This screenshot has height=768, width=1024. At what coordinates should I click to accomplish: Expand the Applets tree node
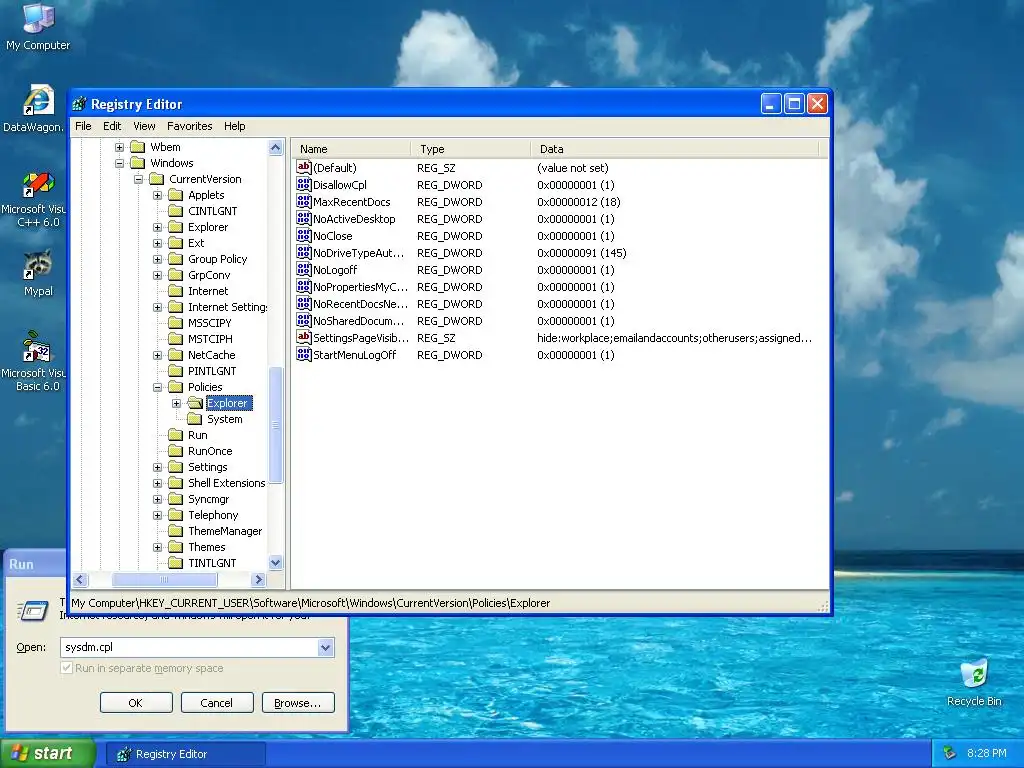tap(157, 195)
